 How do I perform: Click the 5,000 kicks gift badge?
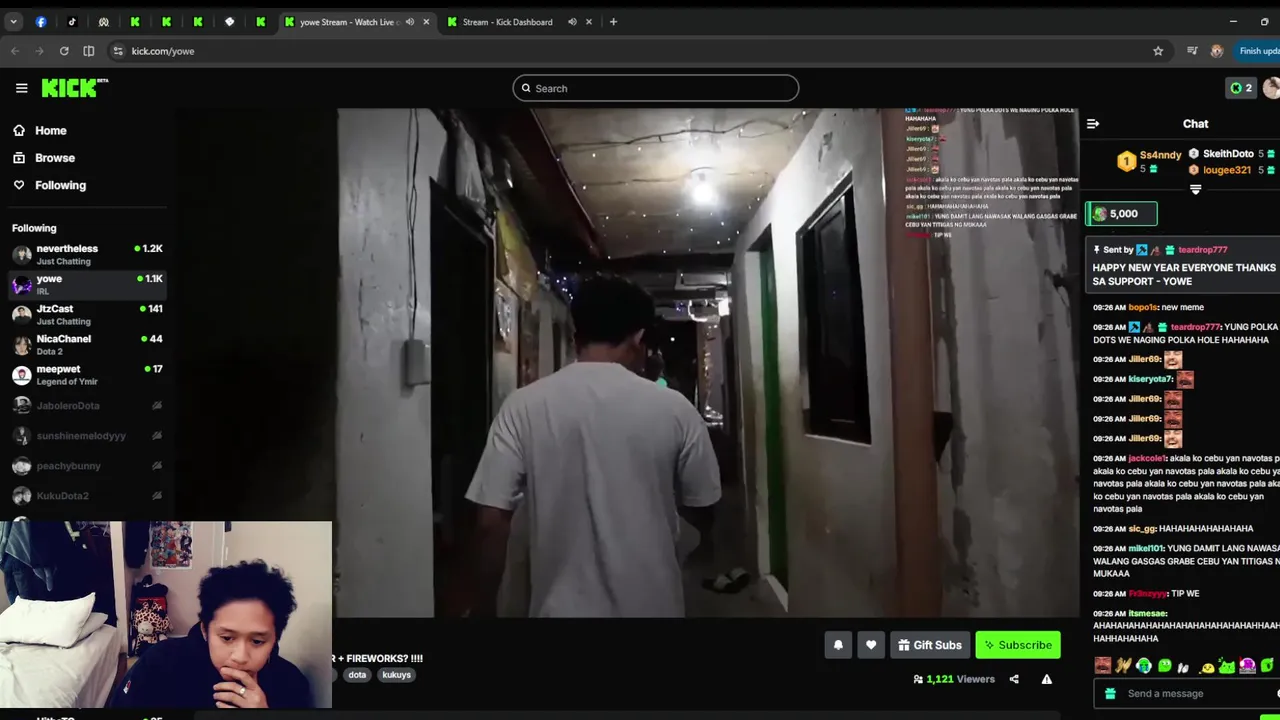click(x=1121, y=213)
